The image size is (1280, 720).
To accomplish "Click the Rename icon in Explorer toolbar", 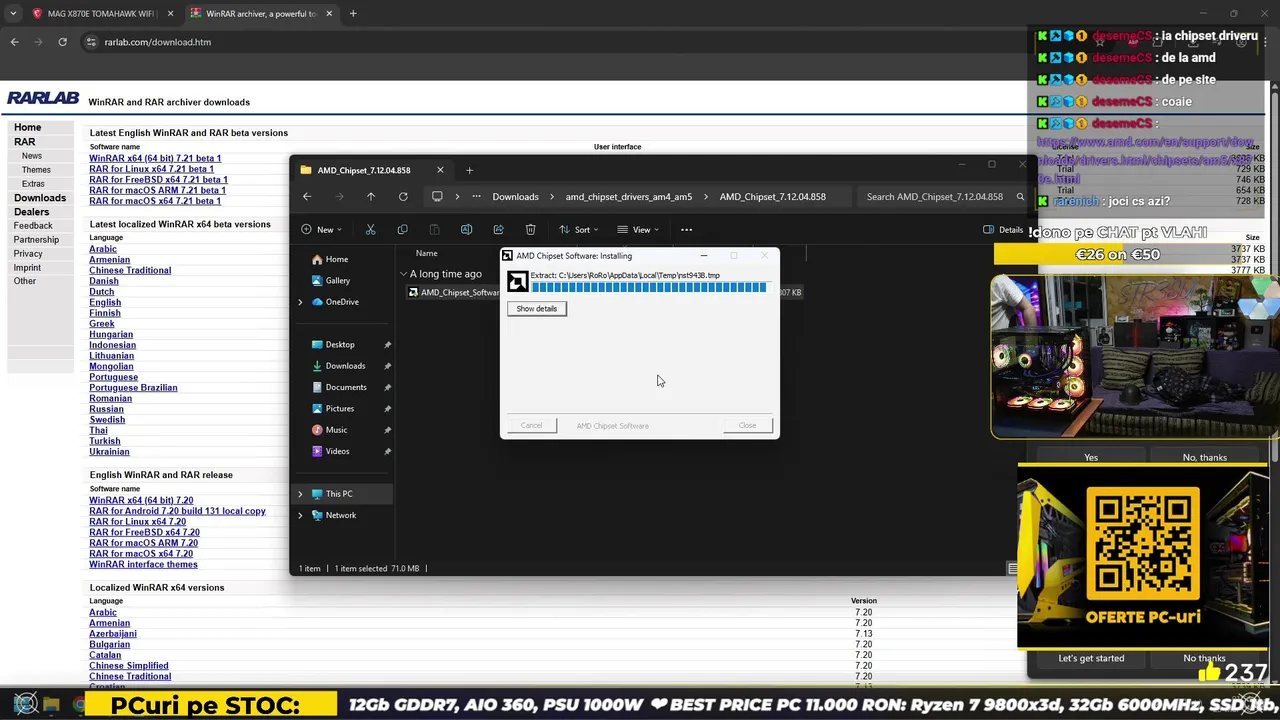I will coord(466,229).
